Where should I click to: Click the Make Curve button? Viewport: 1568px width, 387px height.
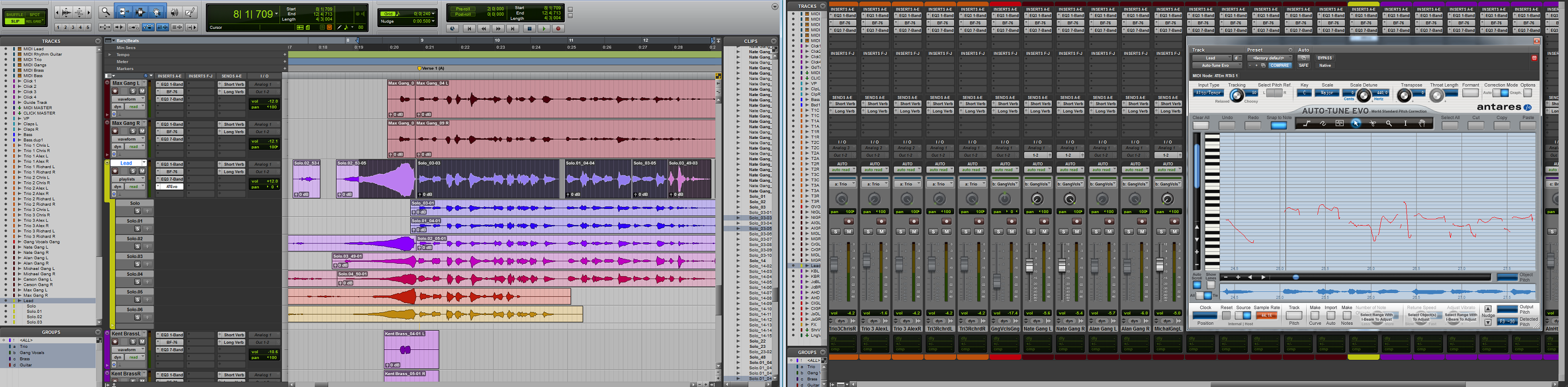[x=1315, y=315]
